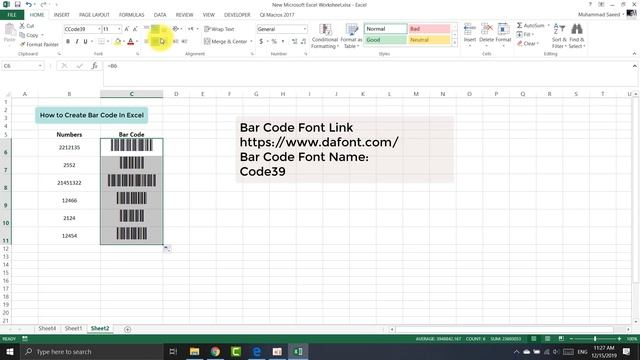
Task: Open the Fill options
Action: coord(525,34)
